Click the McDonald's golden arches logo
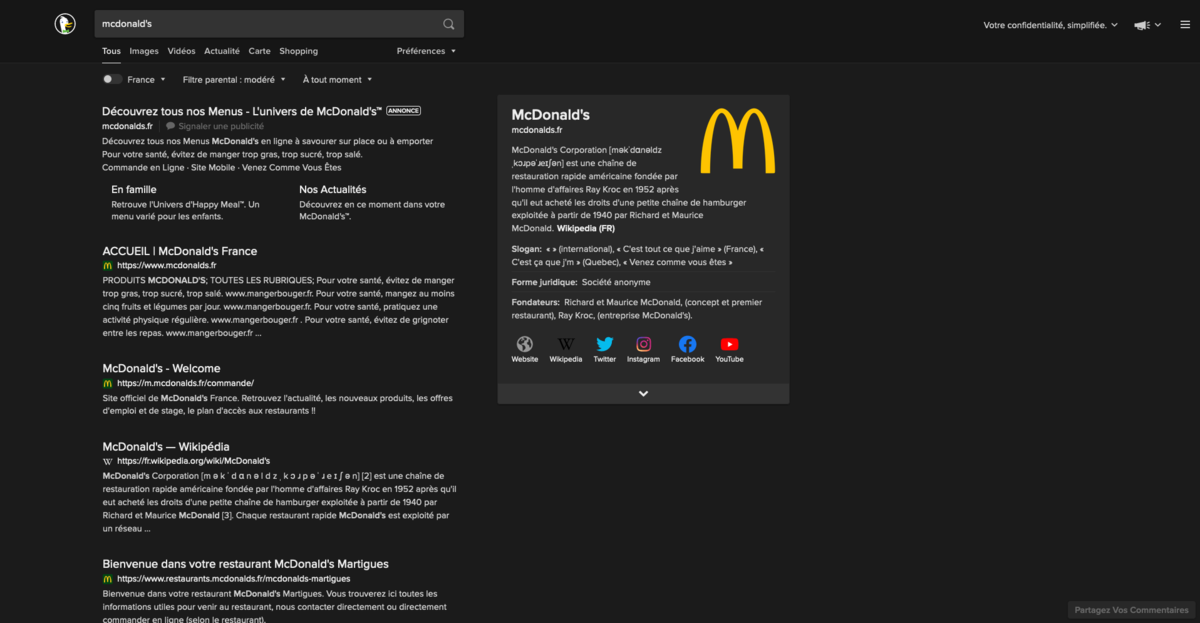Viewport: 1200px width, 623px height. click(x=738, y=141)
